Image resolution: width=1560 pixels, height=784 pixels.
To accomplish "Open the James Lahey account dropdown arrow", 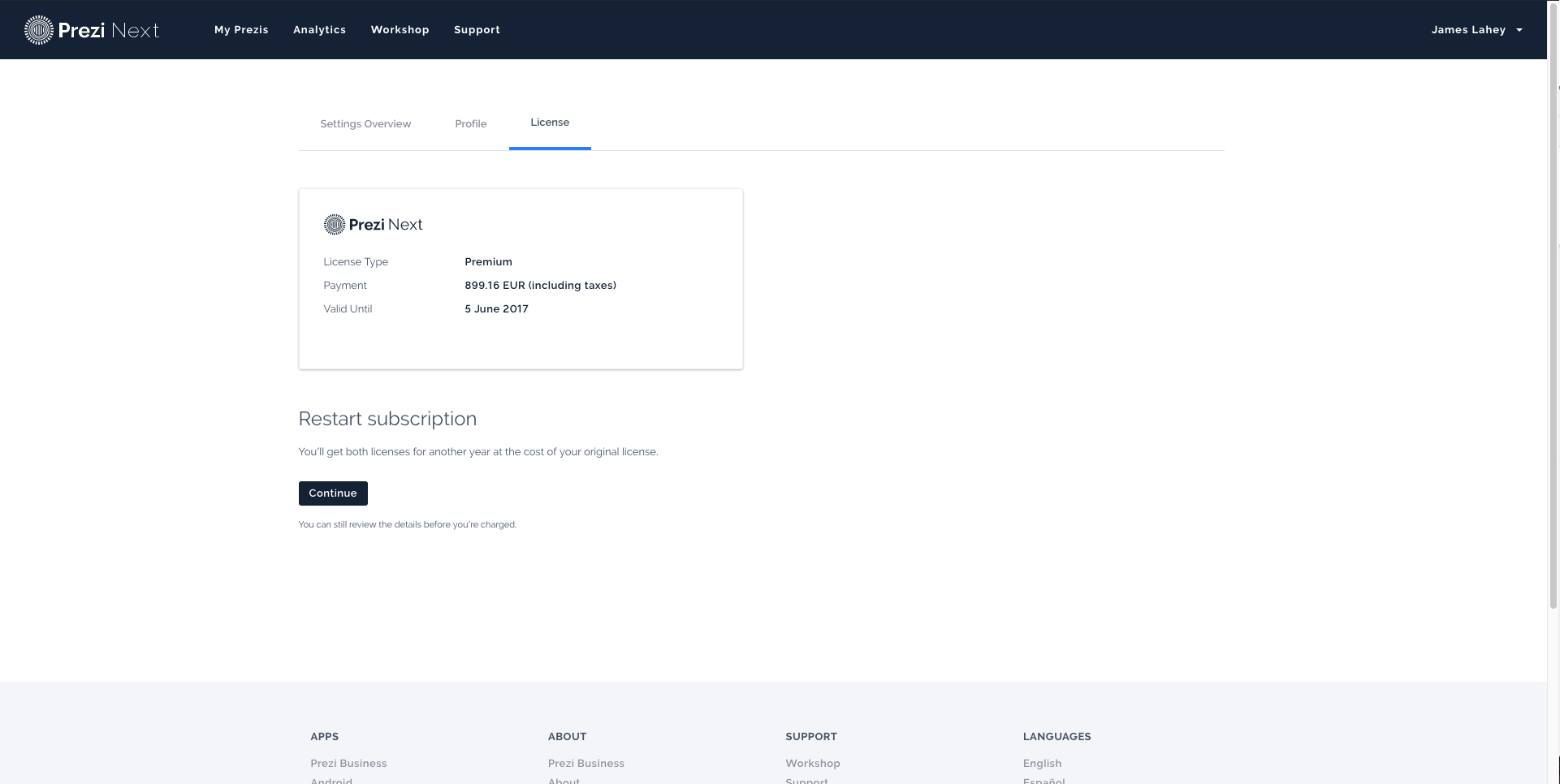I will coord(1519,30).
